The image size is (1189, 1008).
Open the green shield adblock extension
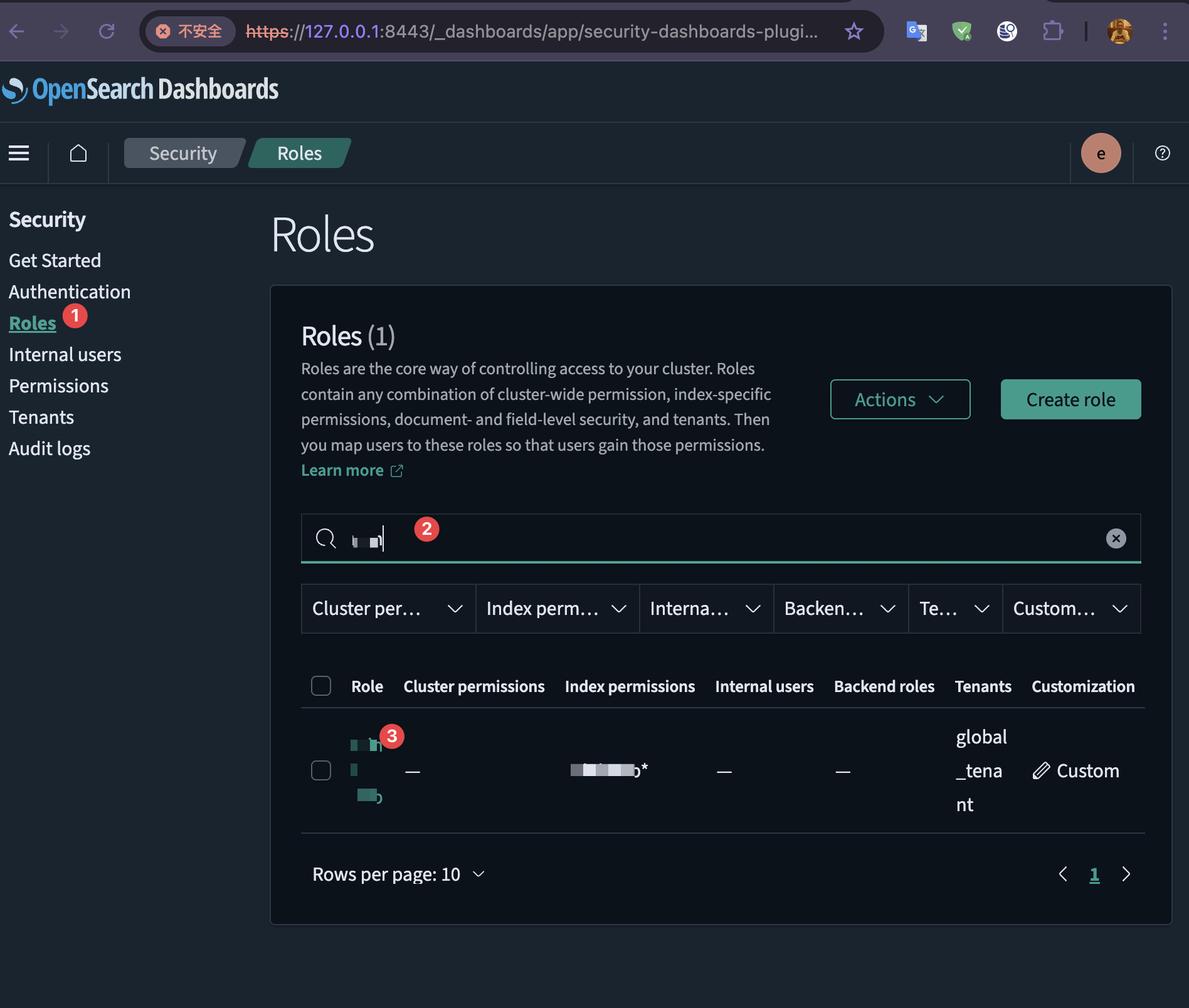pos(961,31)
